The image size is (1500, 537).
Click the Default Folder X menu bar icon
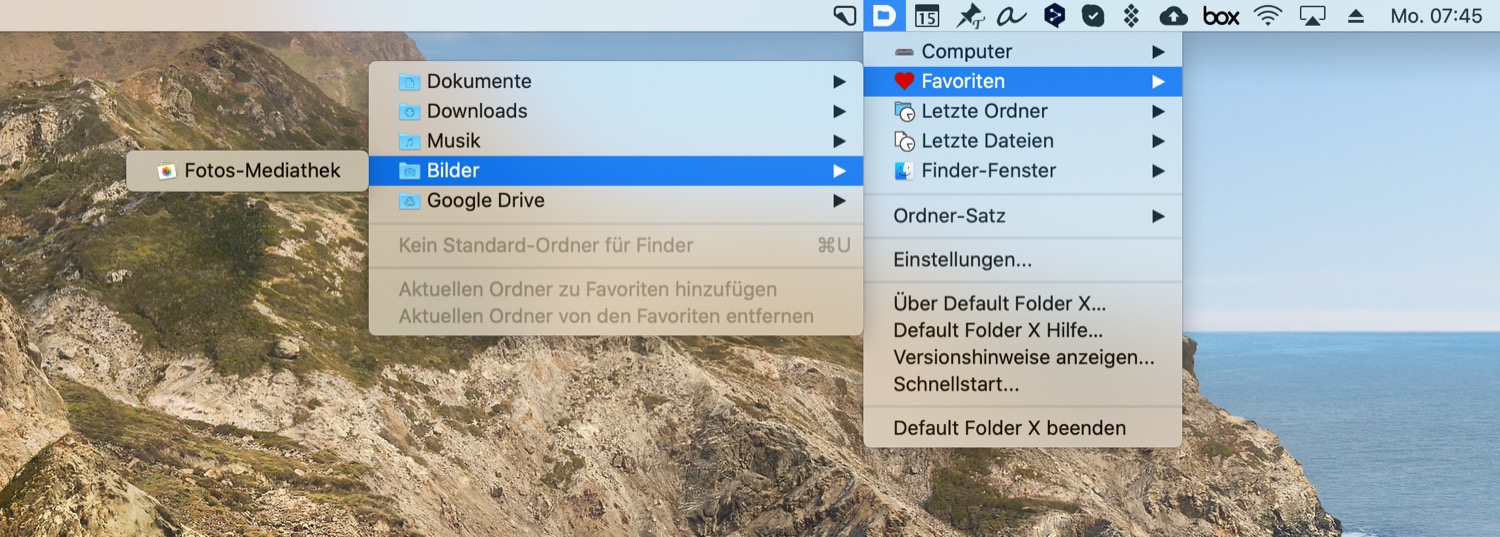(883, 15)
